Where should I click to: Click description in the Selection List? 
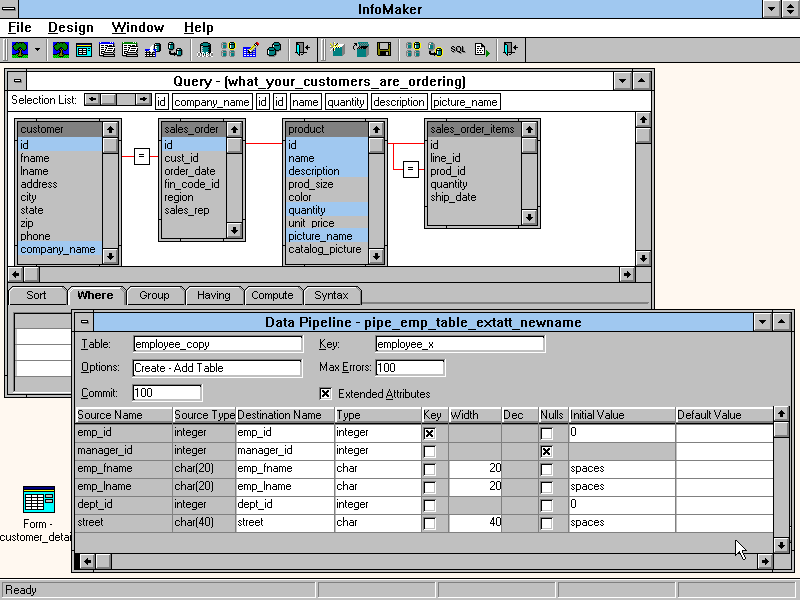[x=398, y=102]
